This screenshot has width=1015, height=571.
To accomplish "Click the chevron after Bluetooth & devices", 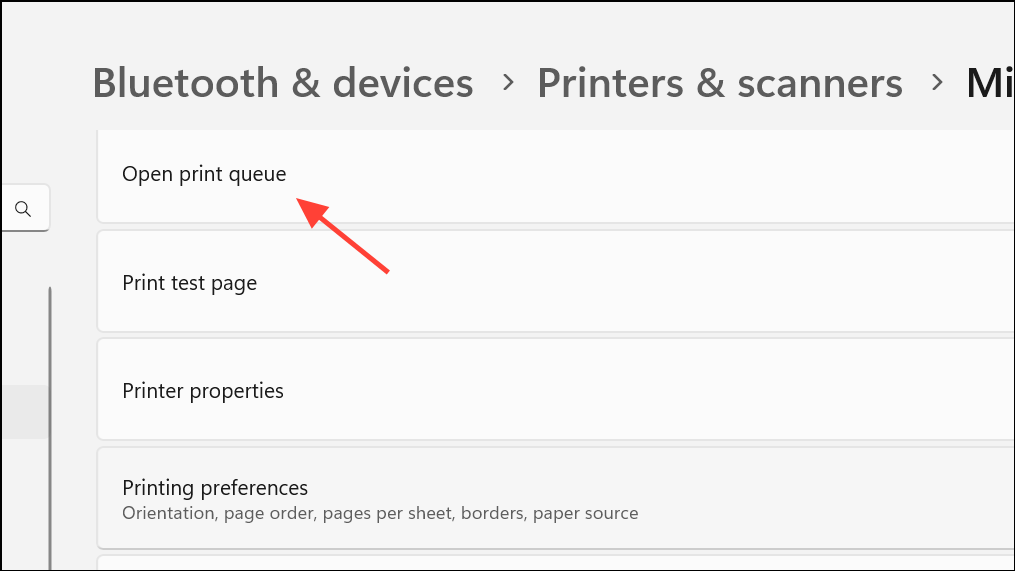I will click(x=508, y=83).
